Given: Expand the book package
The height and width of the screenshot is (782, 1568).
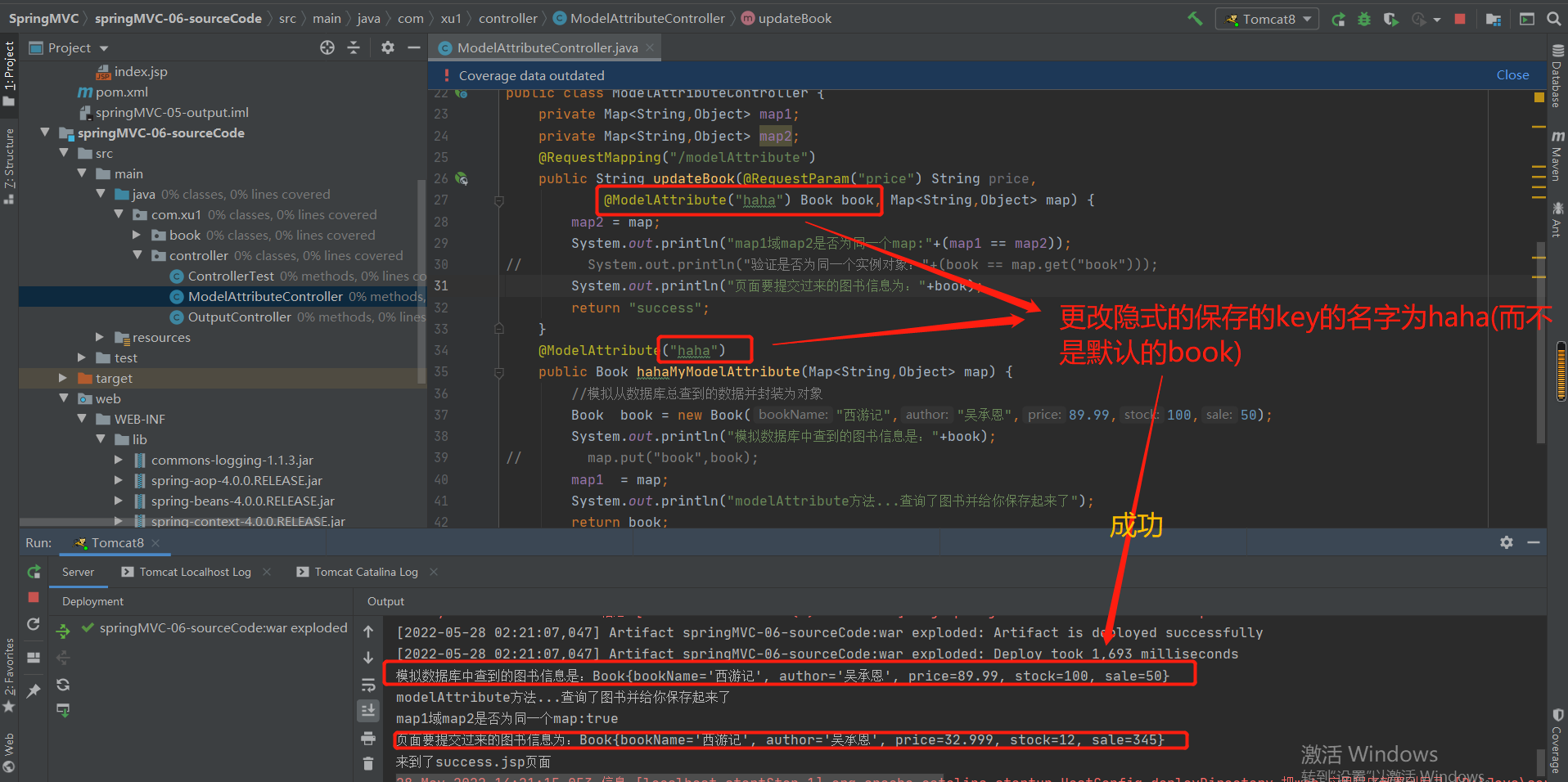Looking at the screenshot, I should pos(137,235).
